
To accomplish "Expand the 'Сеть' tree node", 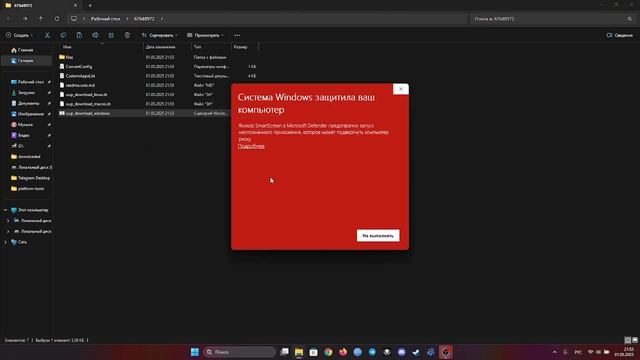I will tap(5, 242).
